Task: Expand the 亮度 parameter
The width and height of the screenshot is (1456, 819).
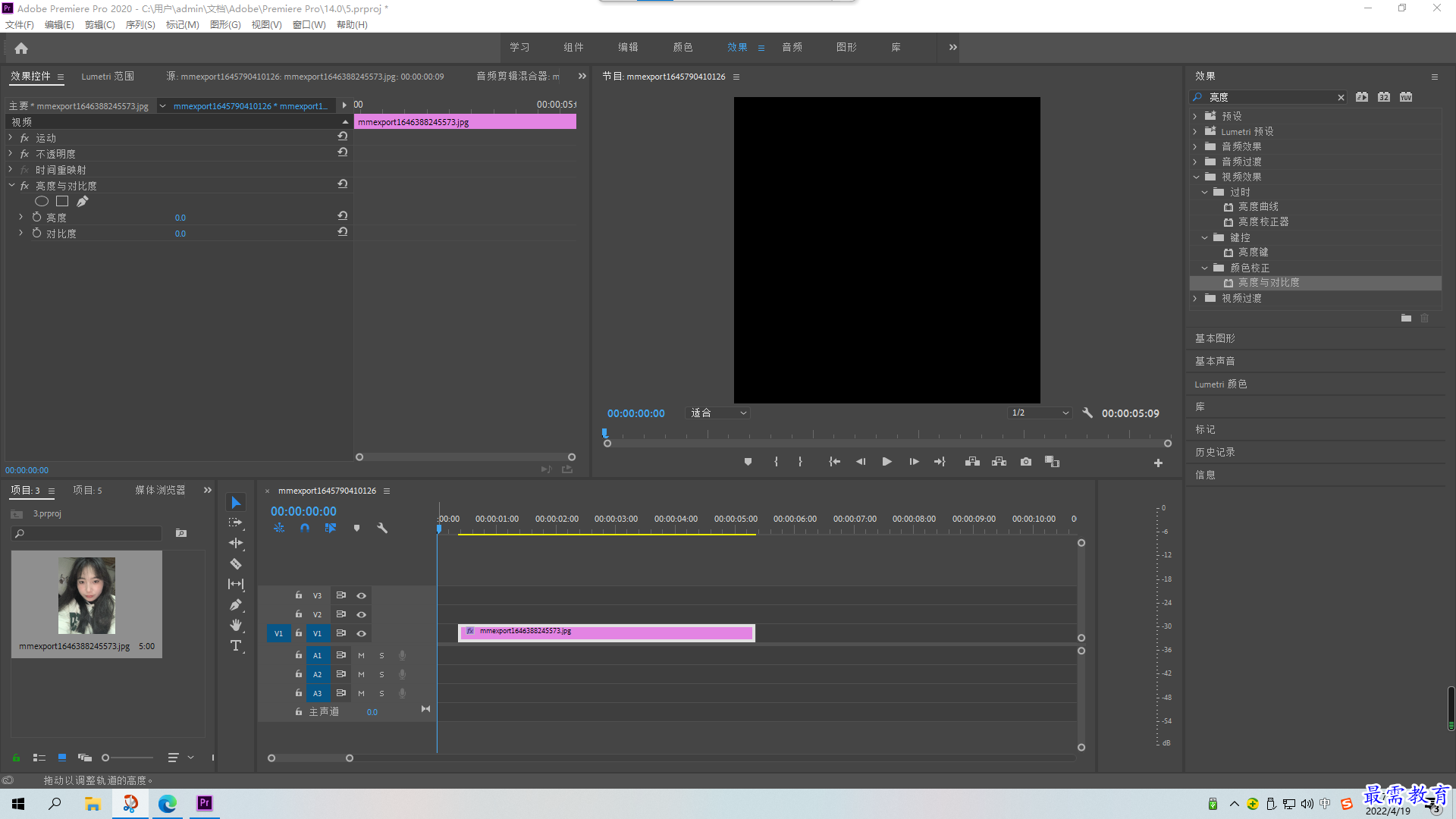Action: coord(21,217)
